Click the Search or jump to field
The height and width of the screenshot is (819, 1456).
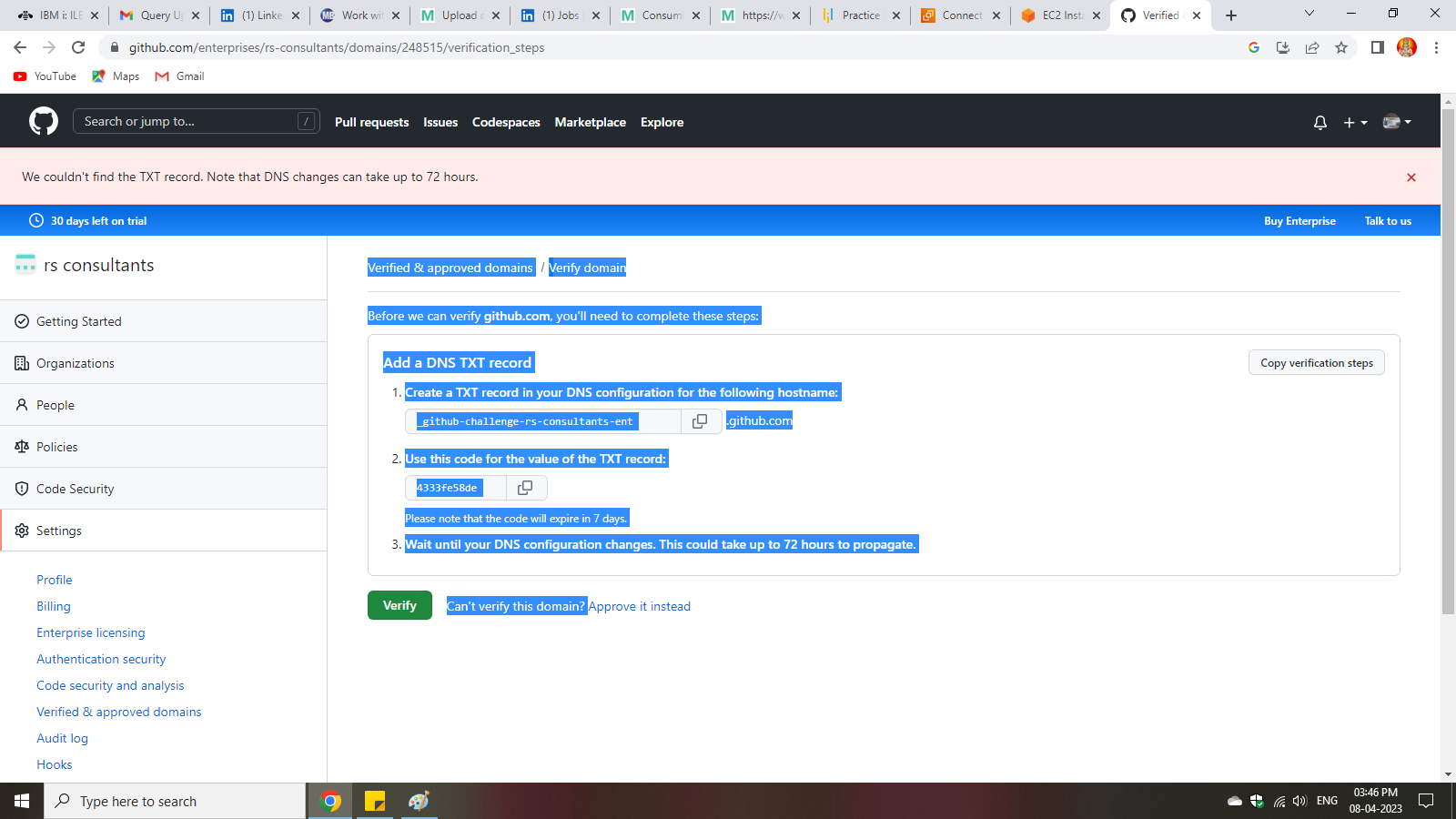coord(196,120)
